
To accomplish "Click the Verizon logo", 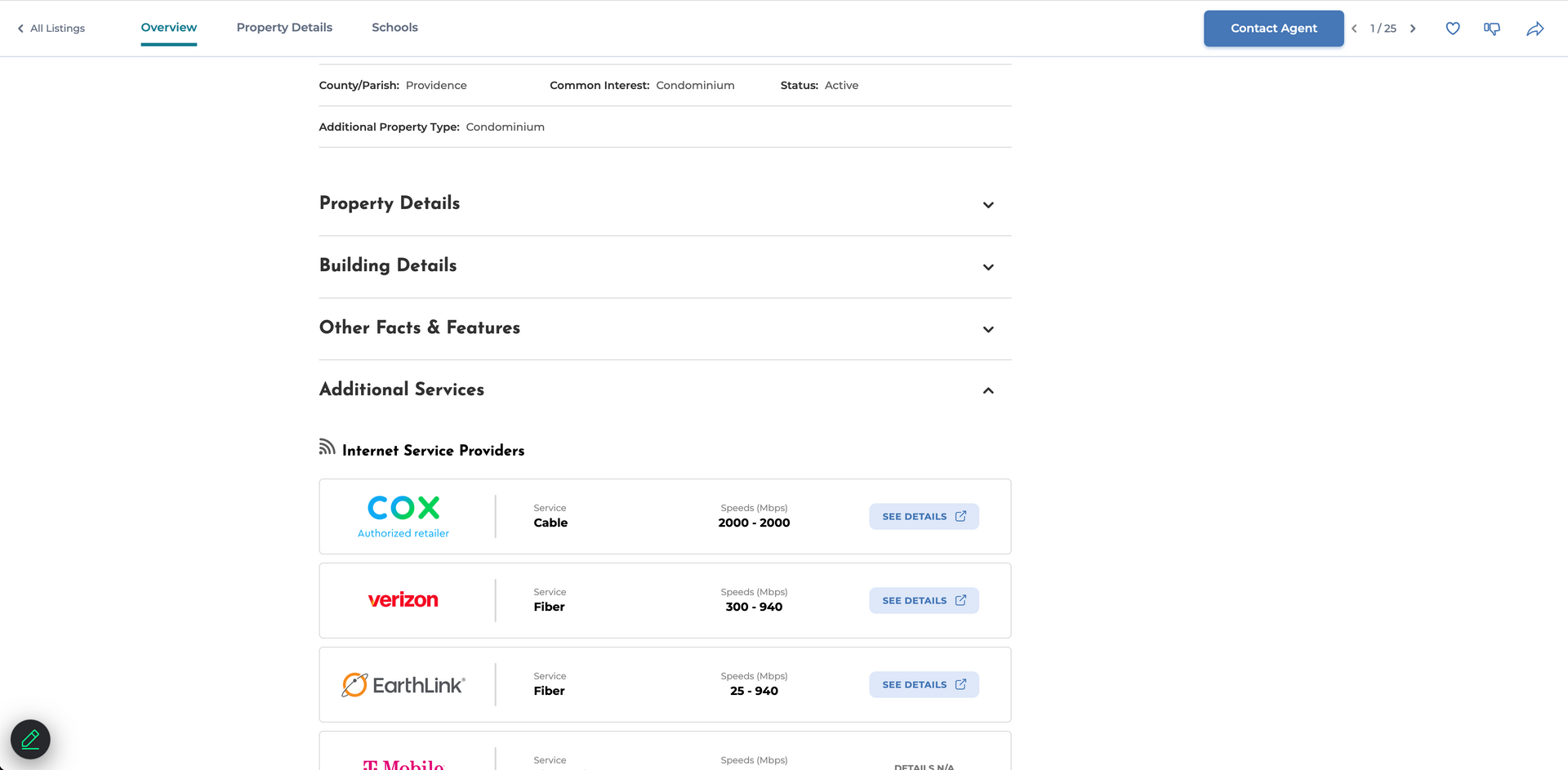I will click(x=403, y=600).
